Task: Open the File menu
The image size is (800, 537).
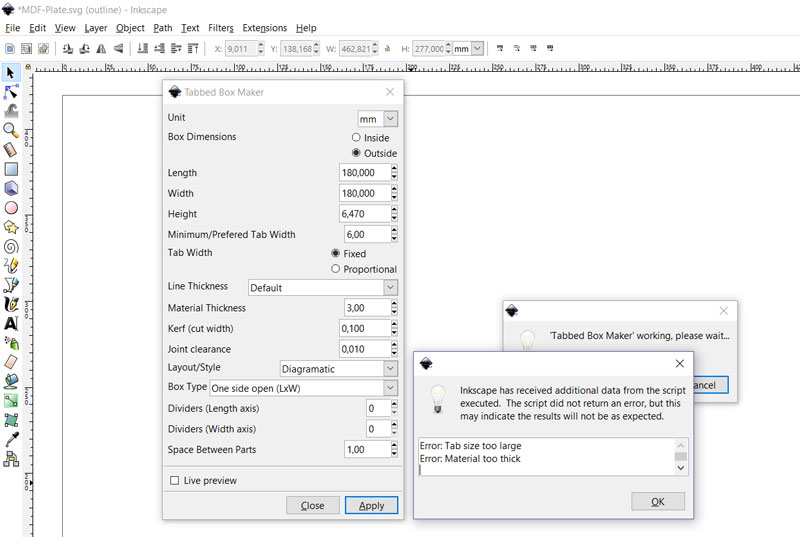Action: (x=12, y=28)
